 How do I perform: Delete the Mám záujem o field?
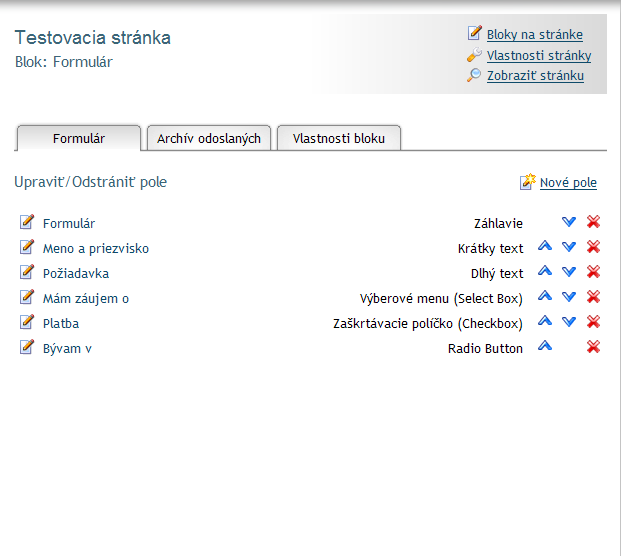point(593,297)
